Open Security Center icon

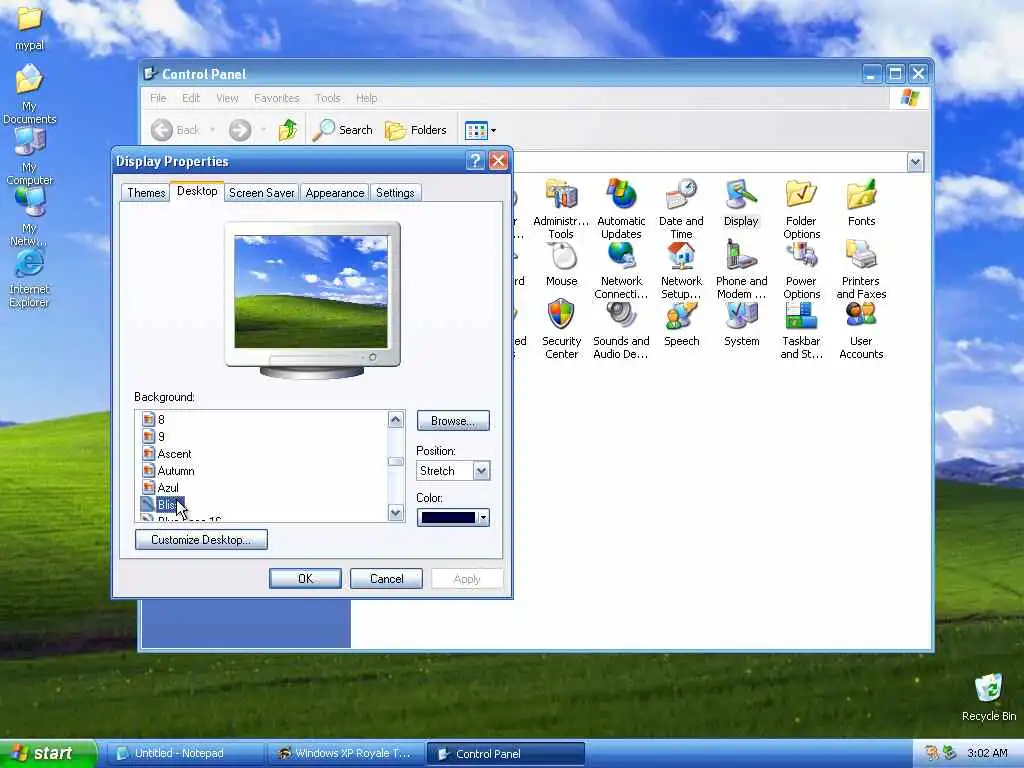click(561, 330)
